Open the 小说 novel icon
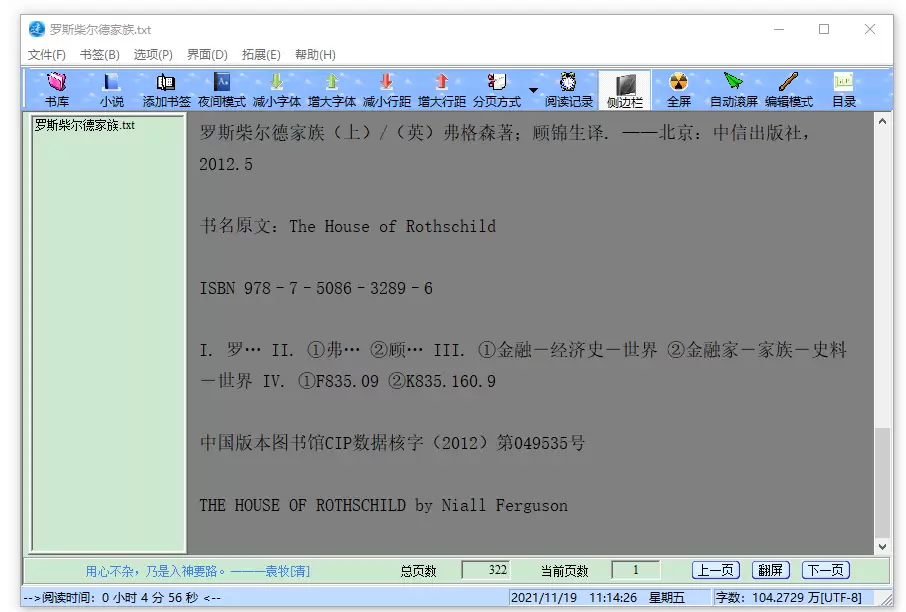The height and width of the screenshot is (612, 906). click(111, 90)
